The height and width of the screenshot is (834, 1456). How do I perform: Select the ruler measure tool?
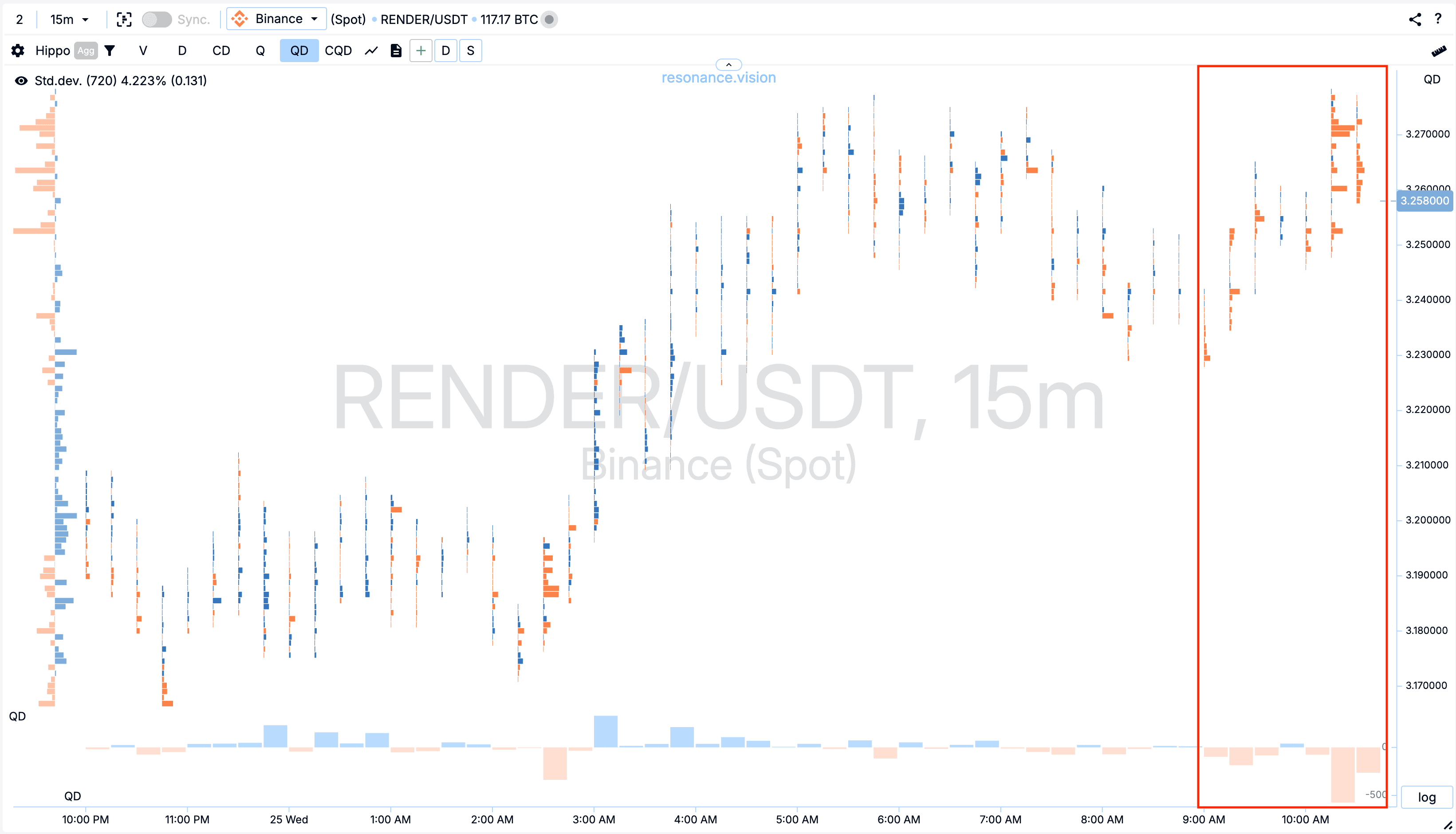click(x=1438, y=51)
